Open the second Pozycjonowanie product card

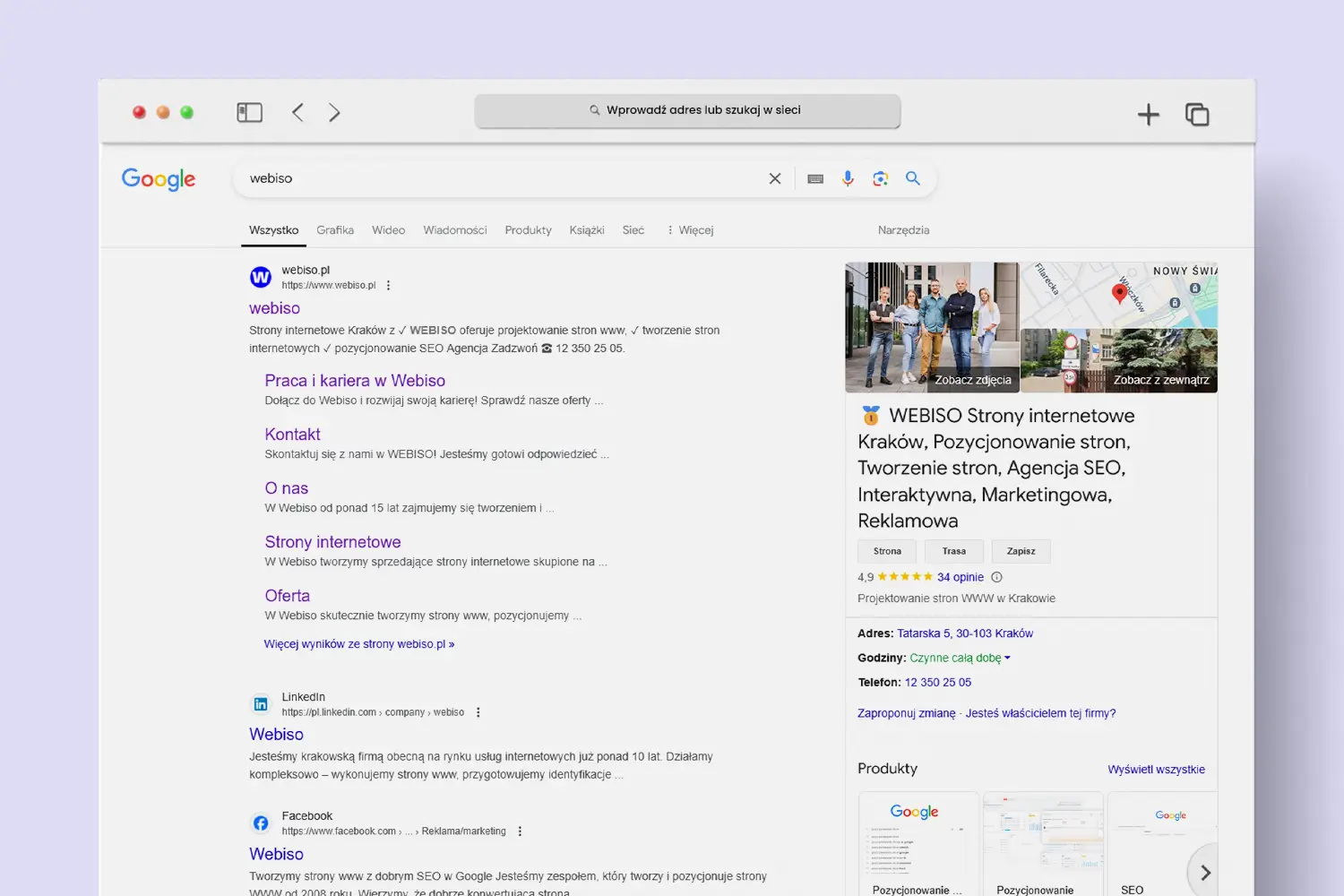coord(1043,844)
